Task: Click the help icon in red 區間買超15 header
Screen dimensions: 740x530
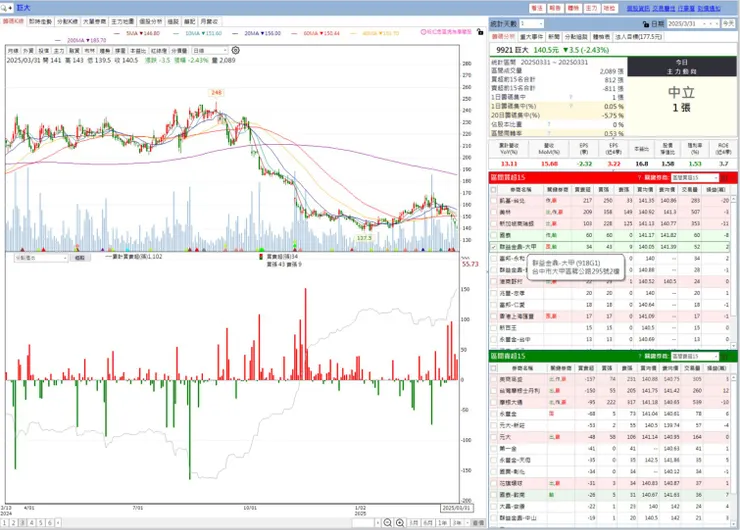Action: coord(639,177)
